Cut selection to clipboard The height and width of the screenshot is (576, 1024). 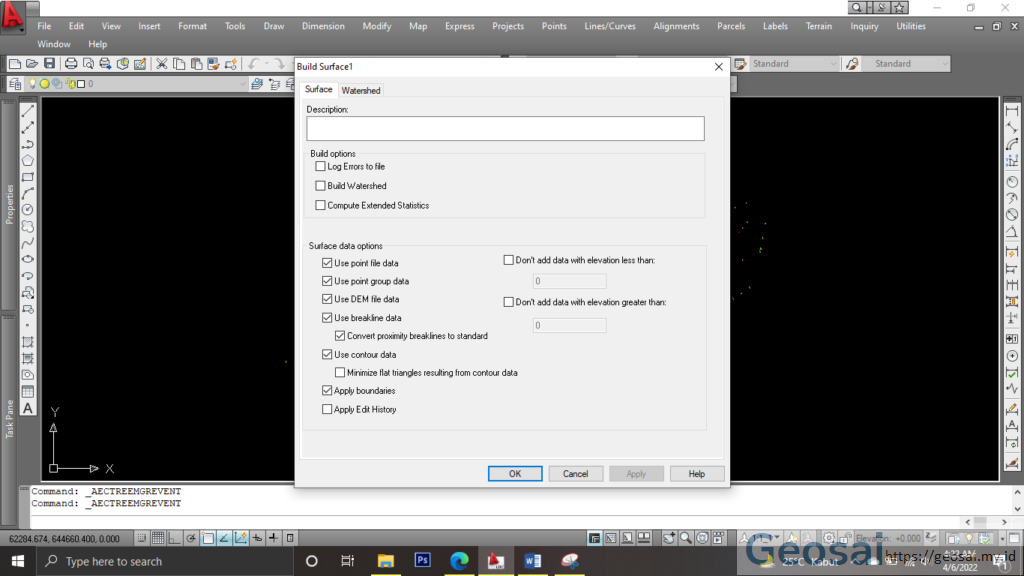159,63
